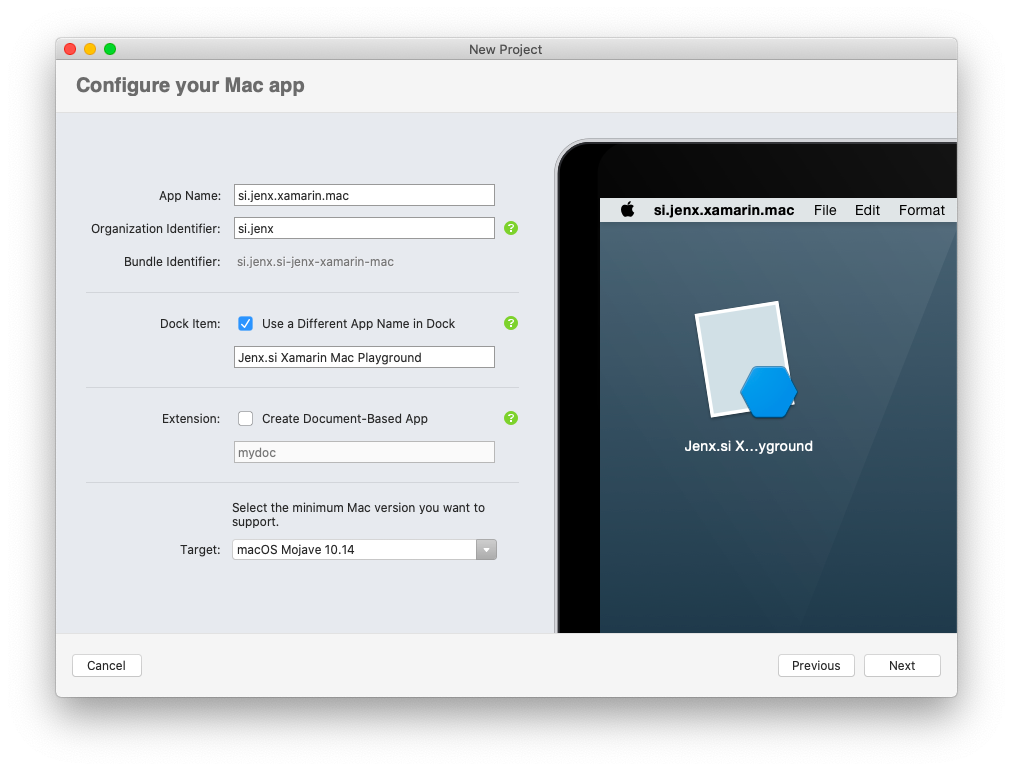
Task: Click the Edit menu in preview
Action: click(867, 210)
